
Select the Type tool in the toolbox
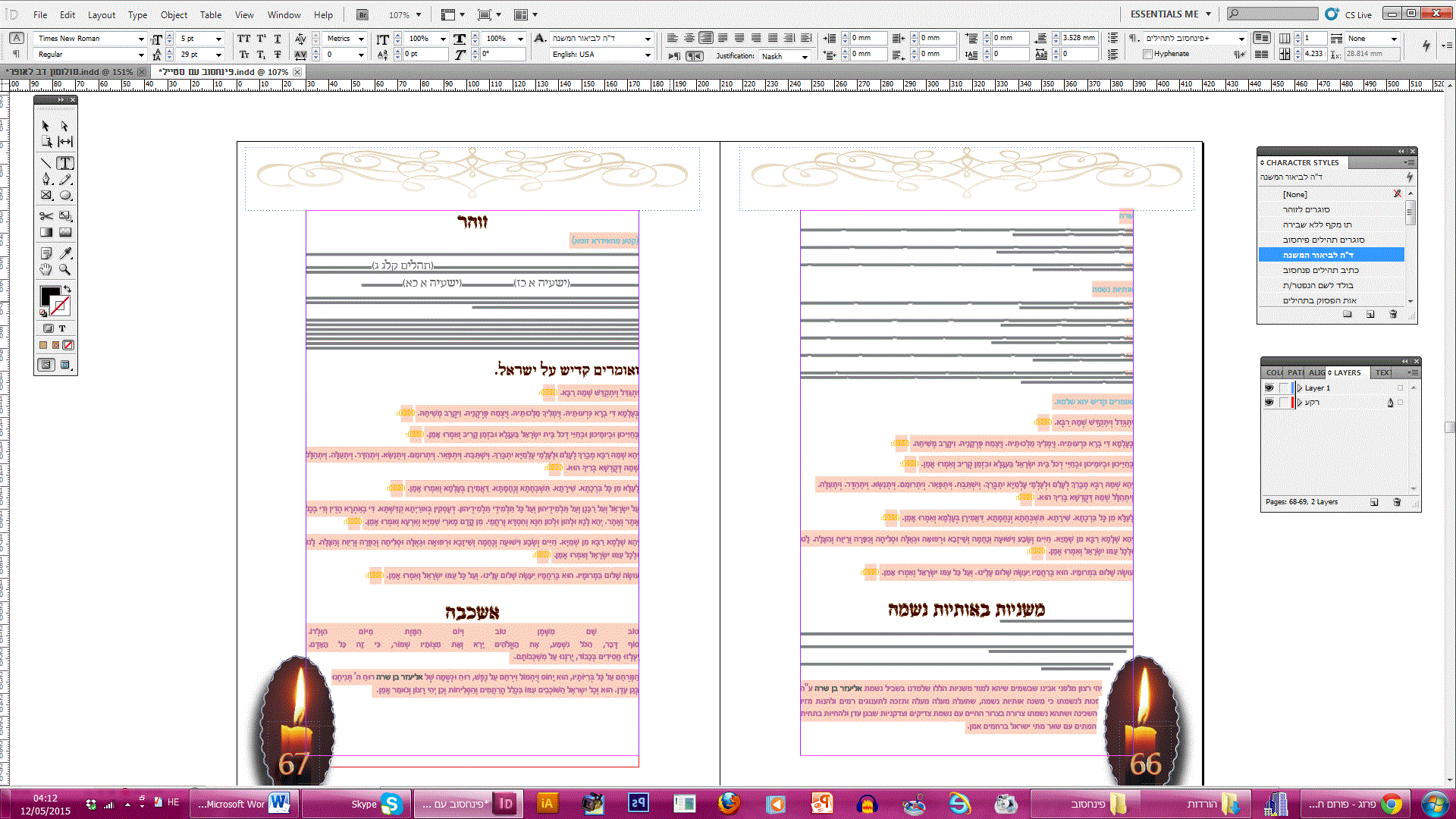tap(65, 163)
